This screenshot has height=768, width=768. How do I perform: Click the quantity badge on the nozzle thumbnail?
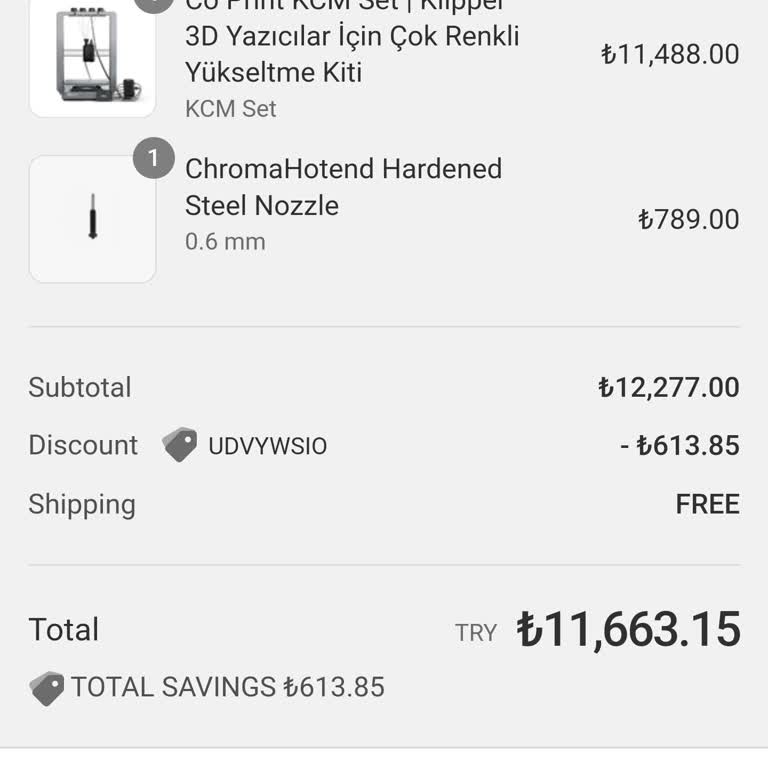point(153,159)
